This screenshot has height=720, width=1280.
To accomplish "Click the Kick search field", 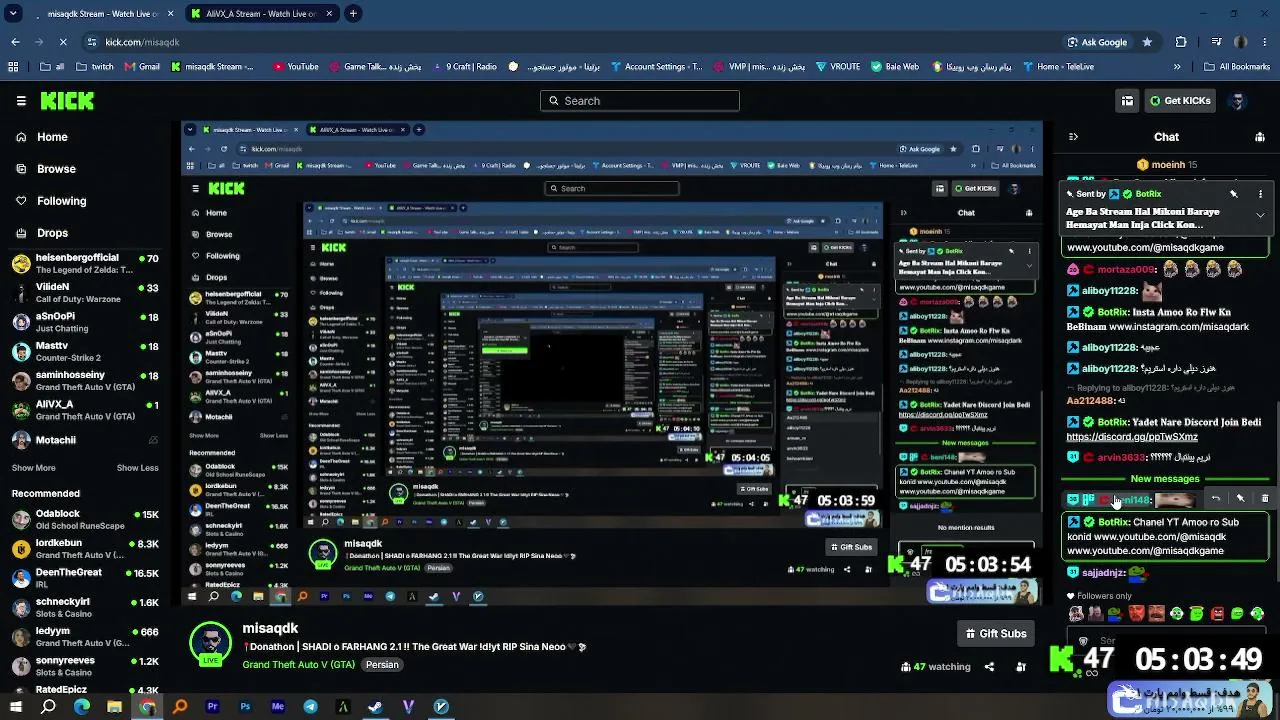I will (x=640, y=101).
